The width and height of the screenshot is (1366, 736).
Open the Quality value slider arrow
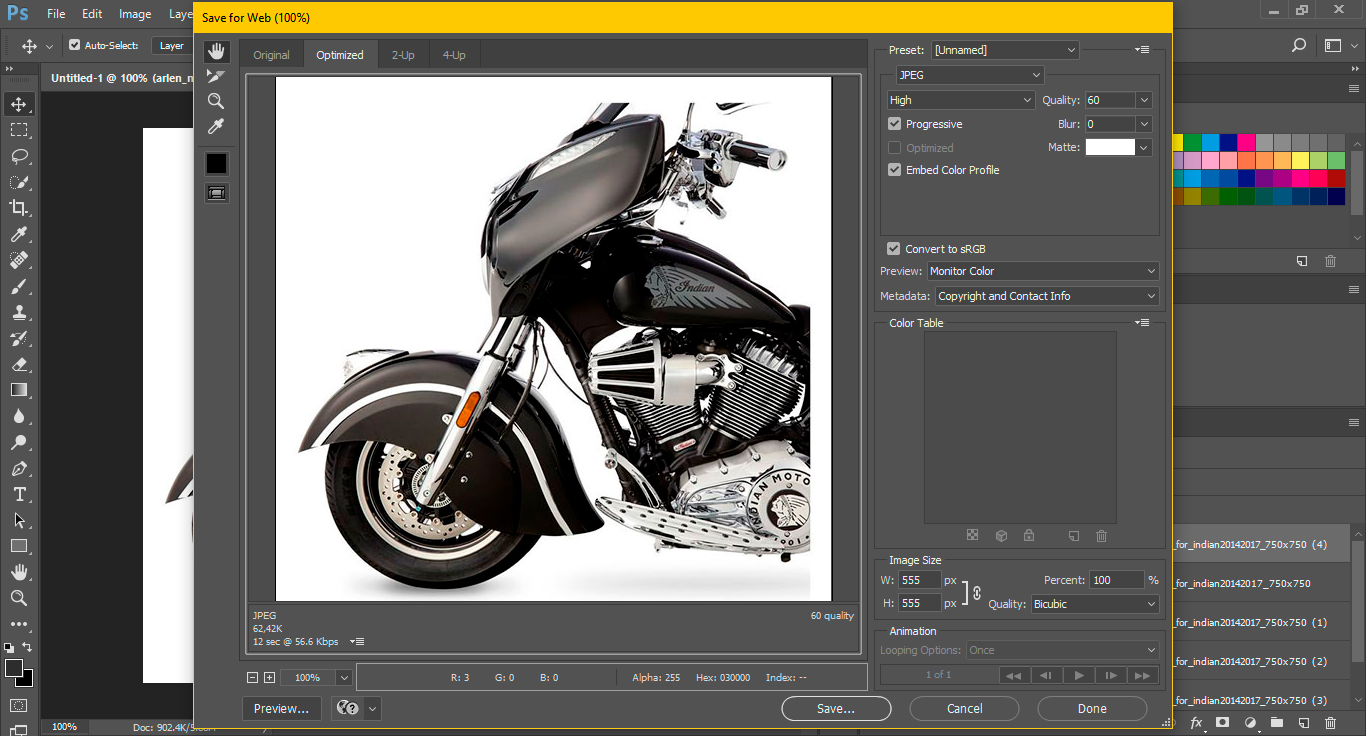click(1144, 100)
